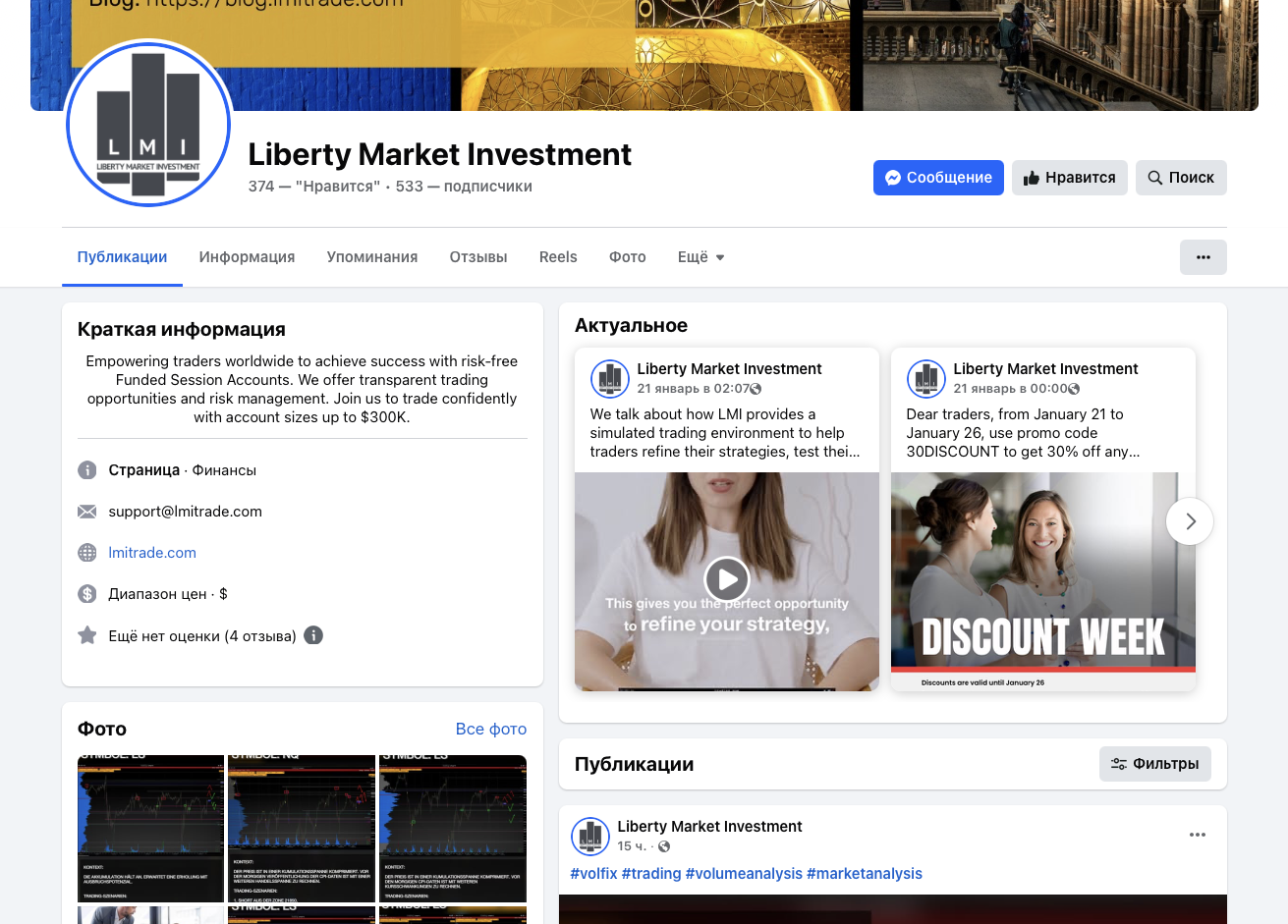Expand the Ещё dropdown menu

click(701, 257)
